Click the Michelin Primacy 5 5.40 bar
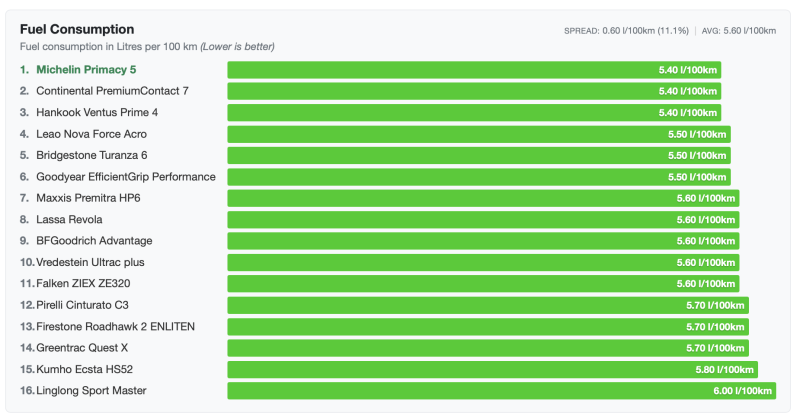Viewport: 800px width, 418px height. click(474, 70)
